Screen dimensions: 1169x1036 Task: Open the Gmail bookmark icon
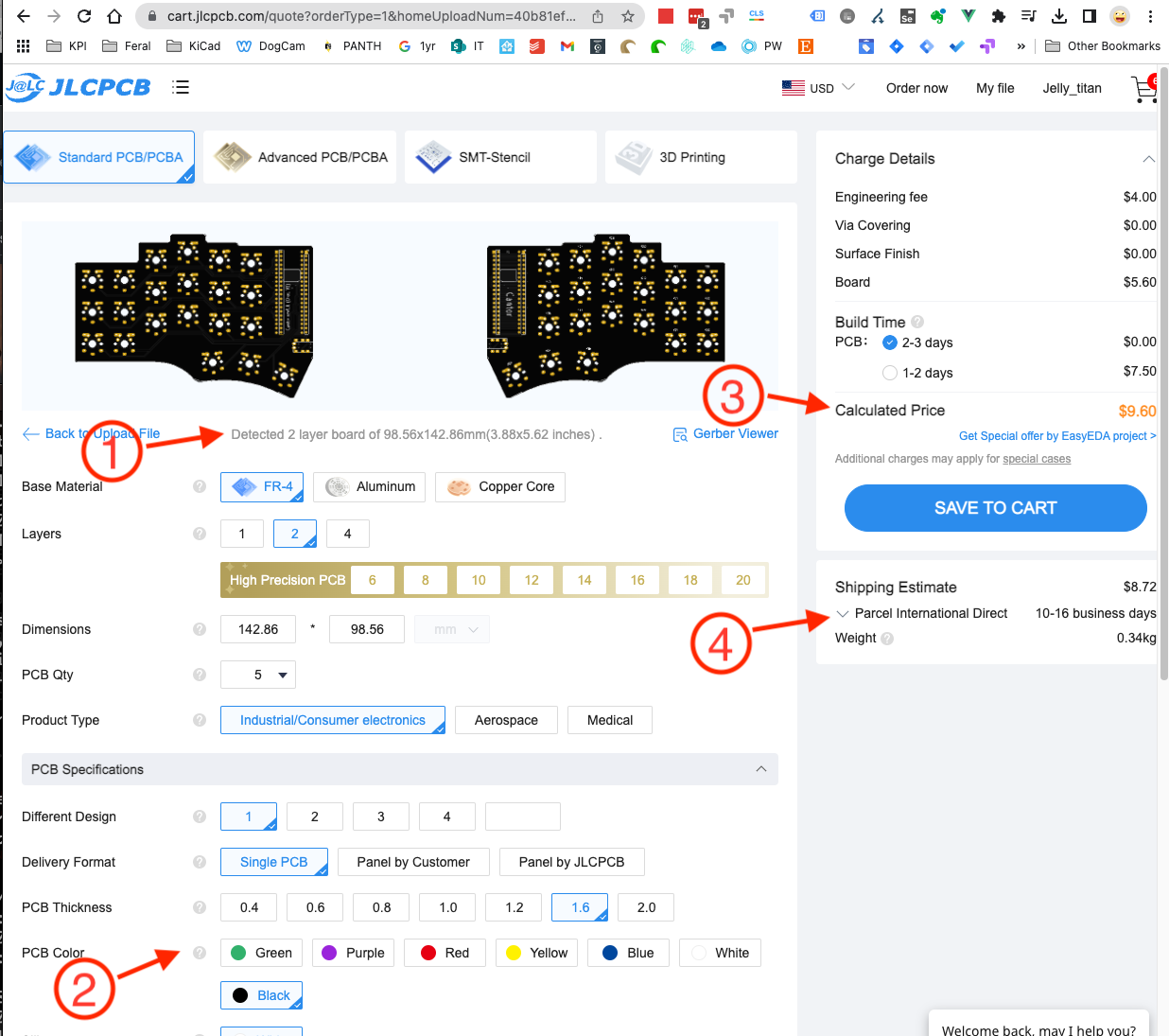pyautogui.click(x=567, y=45)
